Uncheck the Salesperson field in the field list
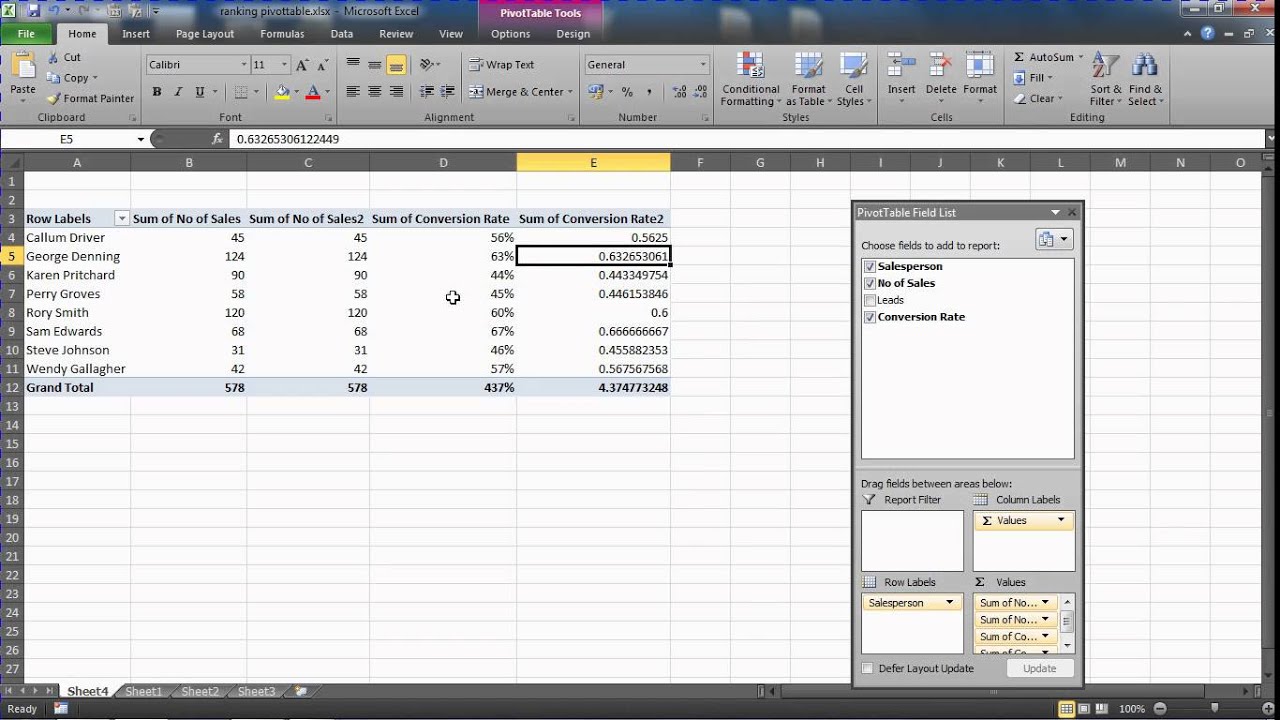Screen dimensions: 1280x720 click(870, 266)
